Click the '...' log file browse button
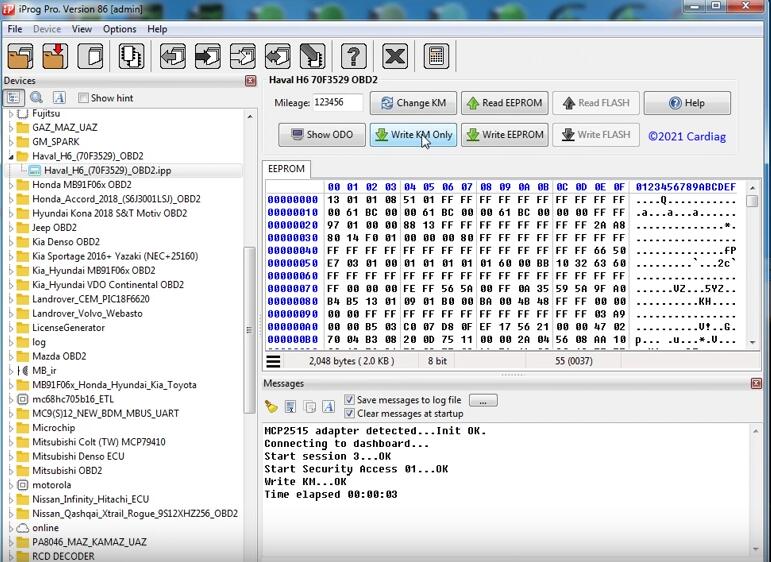This screenshot has width=771, height=562. pyautogui.click(x=483, y=400)
